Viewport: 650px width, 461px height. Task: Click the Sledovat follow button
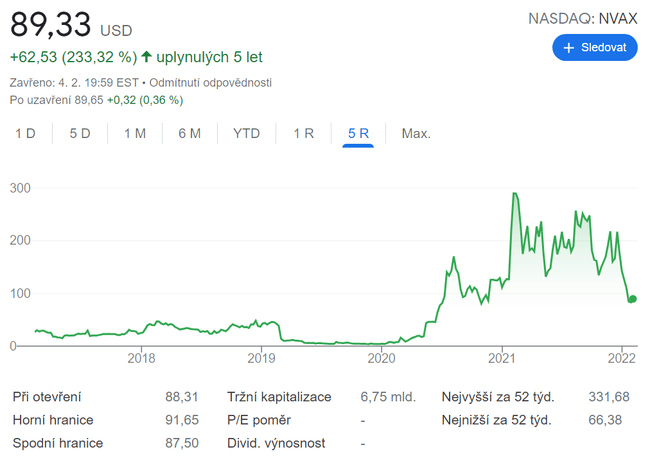tap(594, 47)
